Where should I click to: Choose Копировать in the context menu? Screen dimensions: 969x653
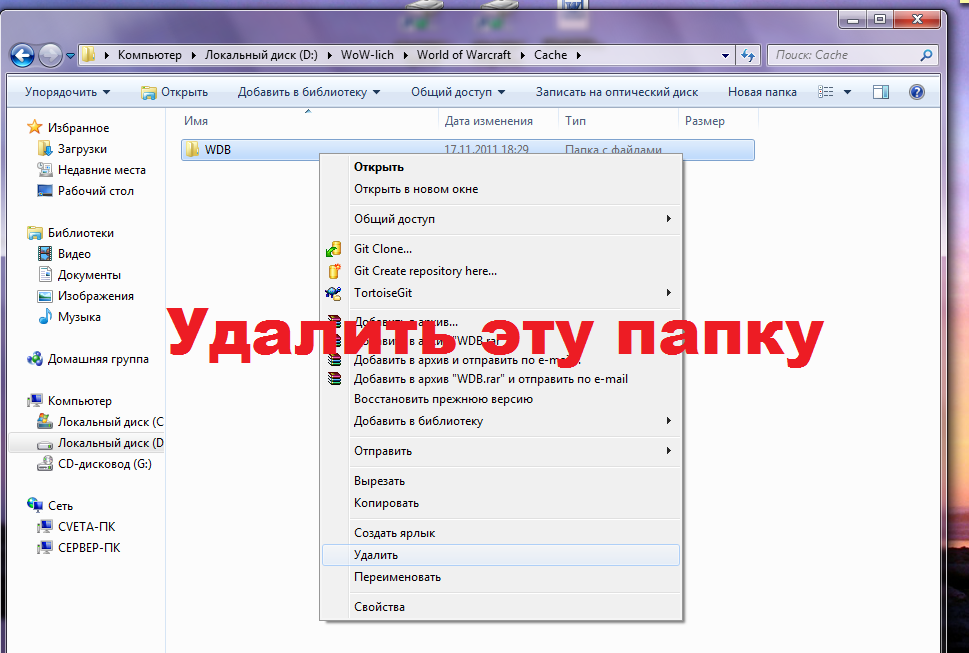point(501,503)
